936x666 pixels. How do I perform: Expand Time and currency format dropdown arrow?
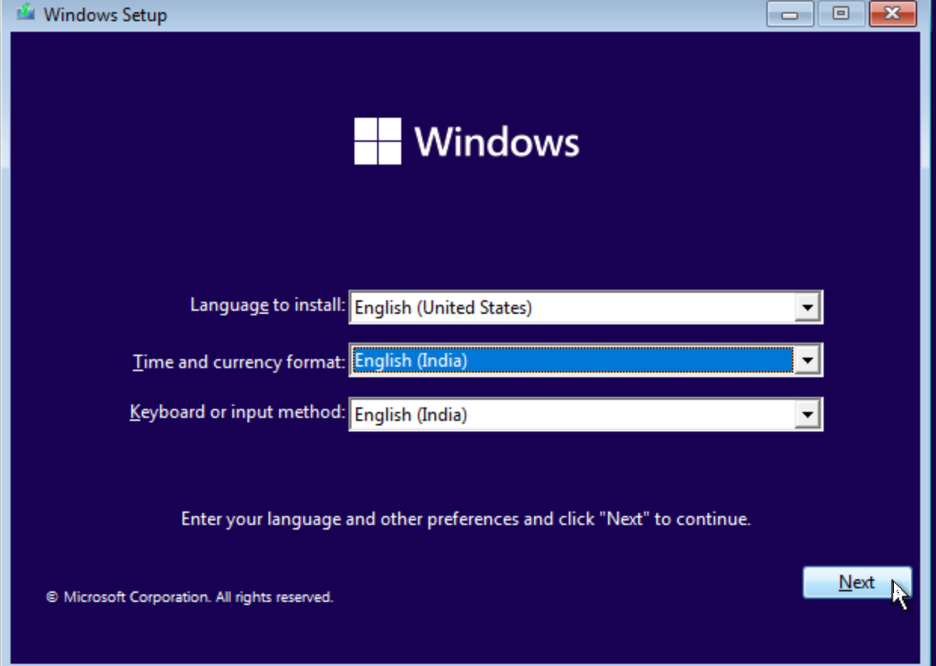(807, 360)
